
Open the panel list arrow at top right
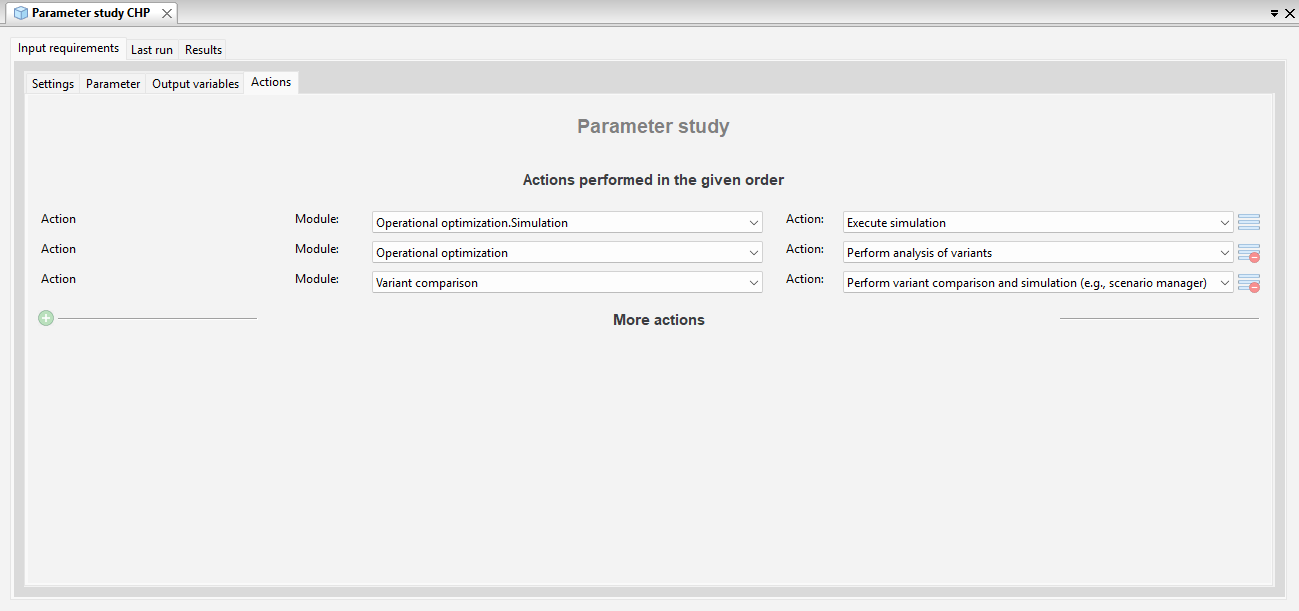1274,14
